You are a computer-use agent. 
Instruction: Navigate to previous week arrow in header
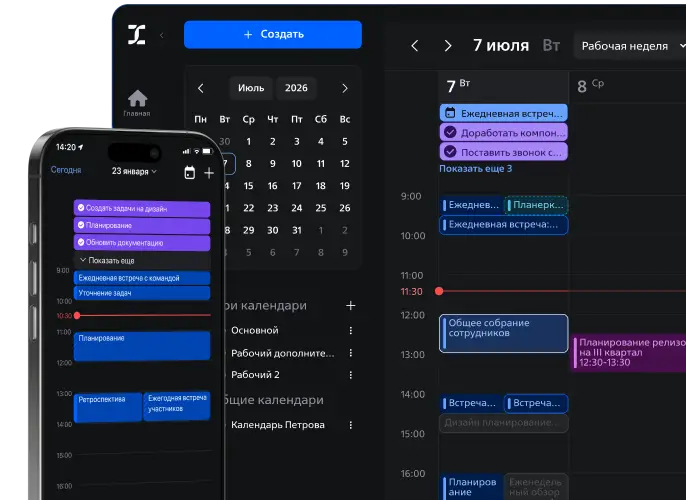tap(415, 46)
